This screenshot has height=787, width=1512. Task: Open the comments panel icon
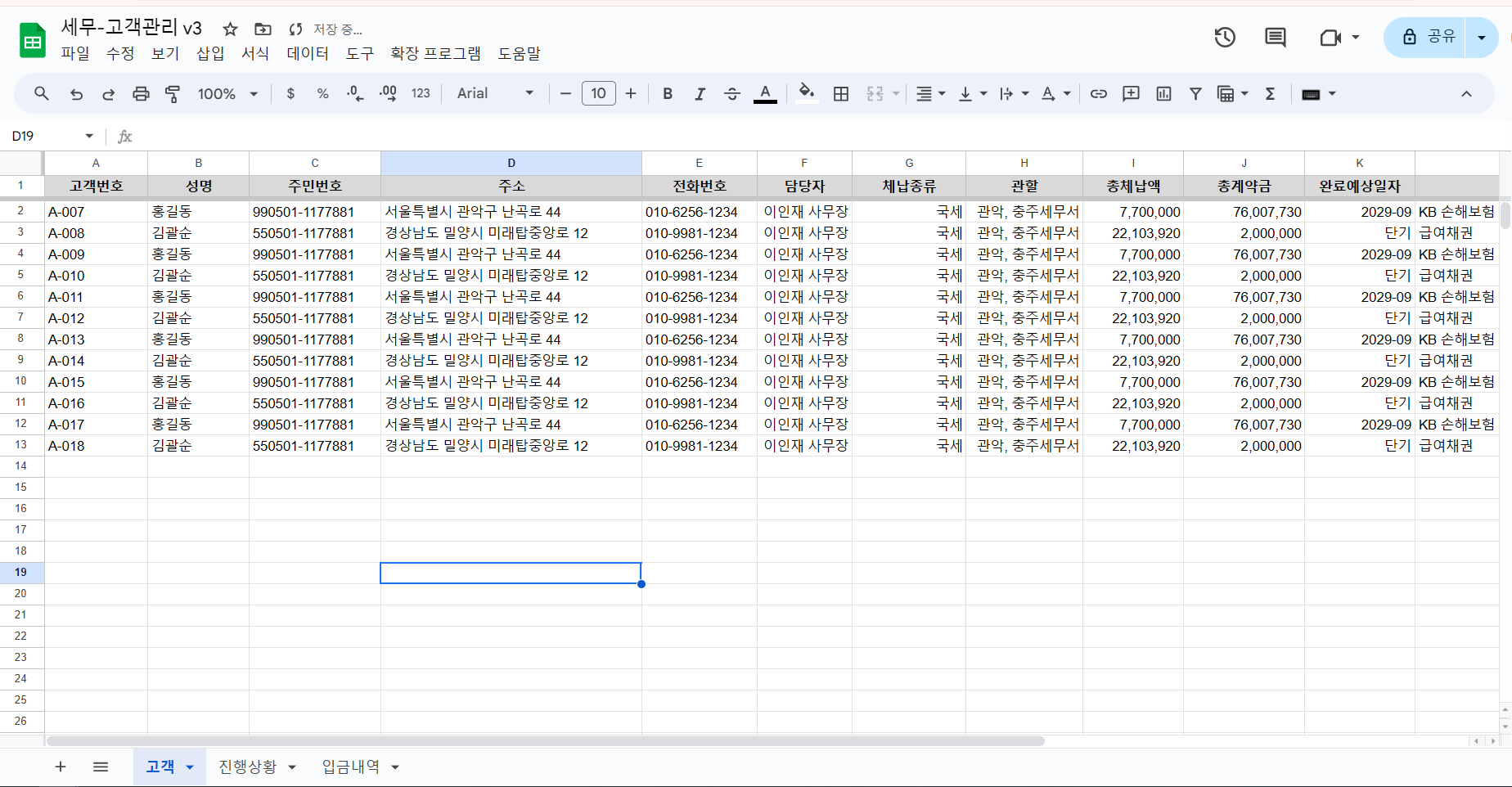point(1275,38)
